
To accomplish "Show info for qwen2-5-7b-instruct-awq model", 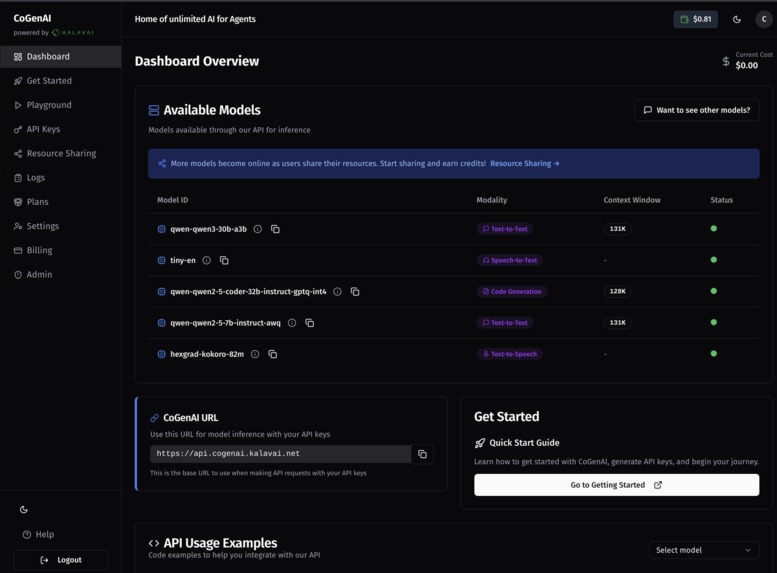I will coord(292,323).
